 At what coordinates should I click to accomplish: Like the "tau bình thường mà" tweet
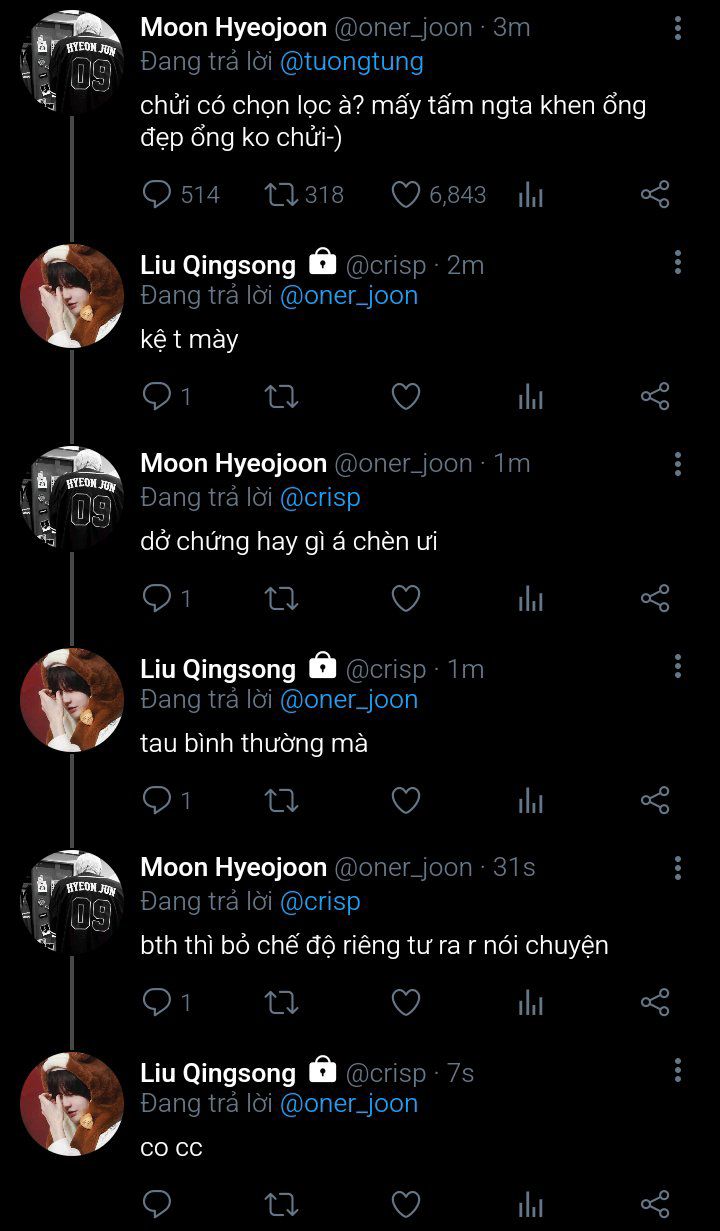tap(405, 801)
